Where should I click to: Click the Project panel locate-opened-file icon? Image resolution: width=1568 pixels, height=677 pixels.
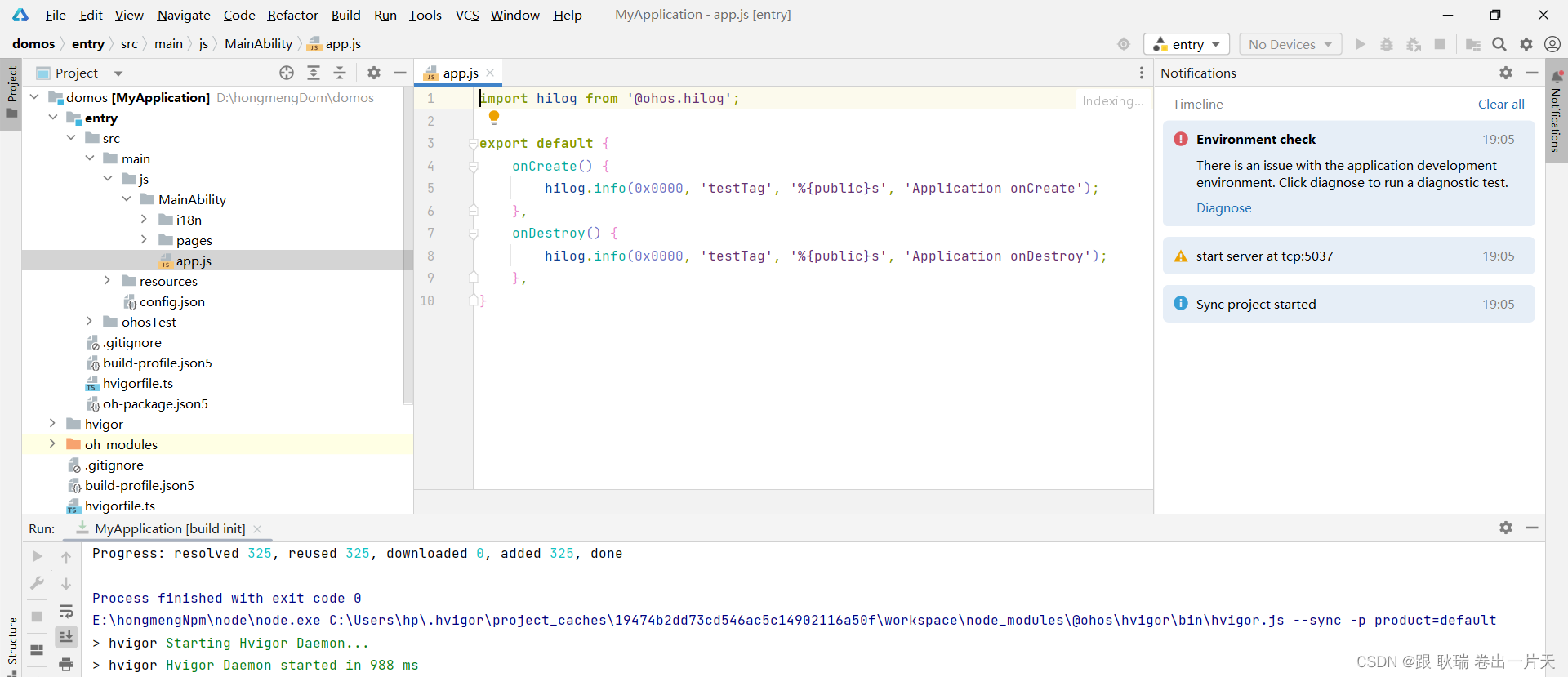click(287, 73)
